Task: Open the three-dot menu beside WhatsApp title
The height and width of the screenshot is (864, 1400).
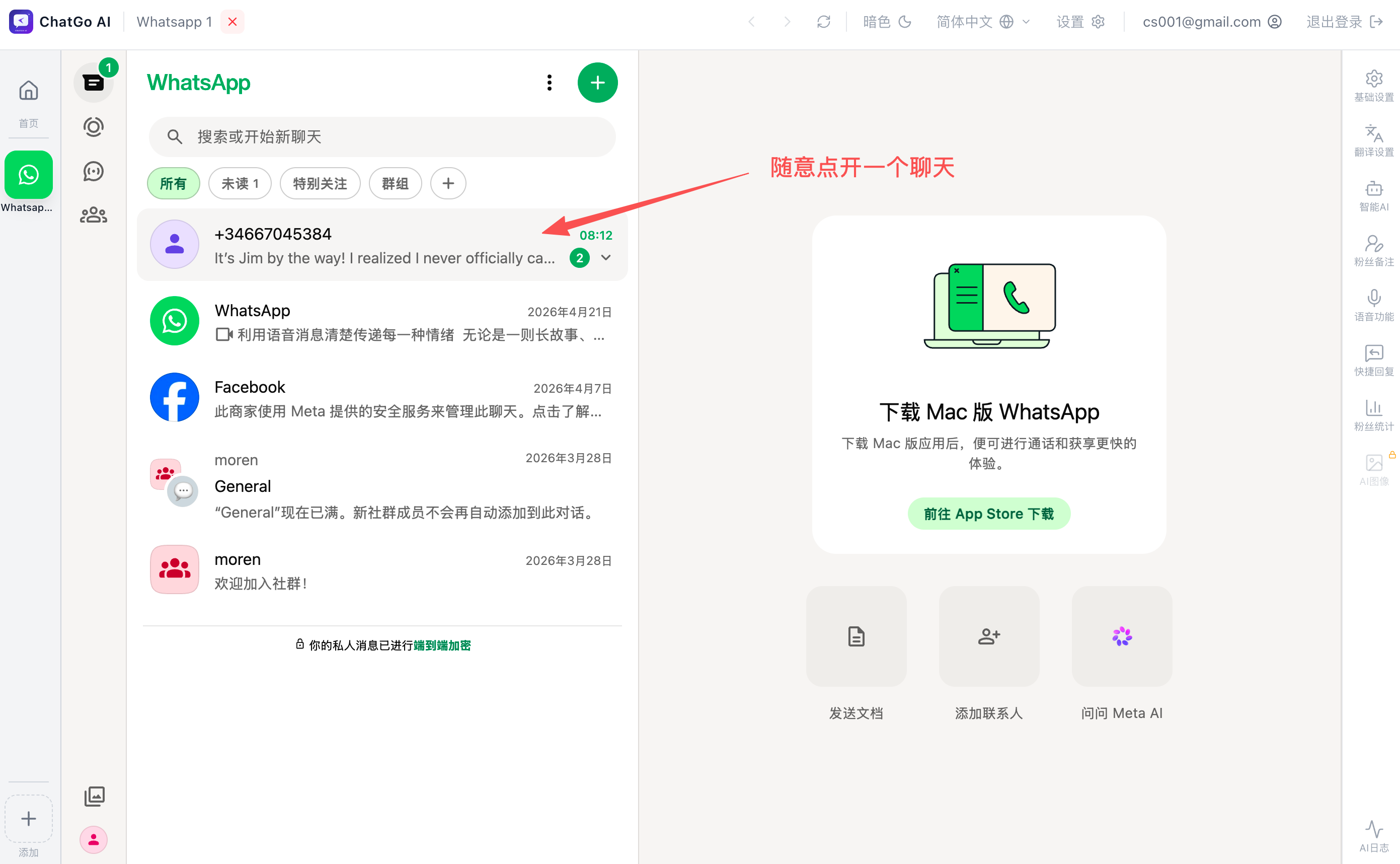Action: coord(549,83)
